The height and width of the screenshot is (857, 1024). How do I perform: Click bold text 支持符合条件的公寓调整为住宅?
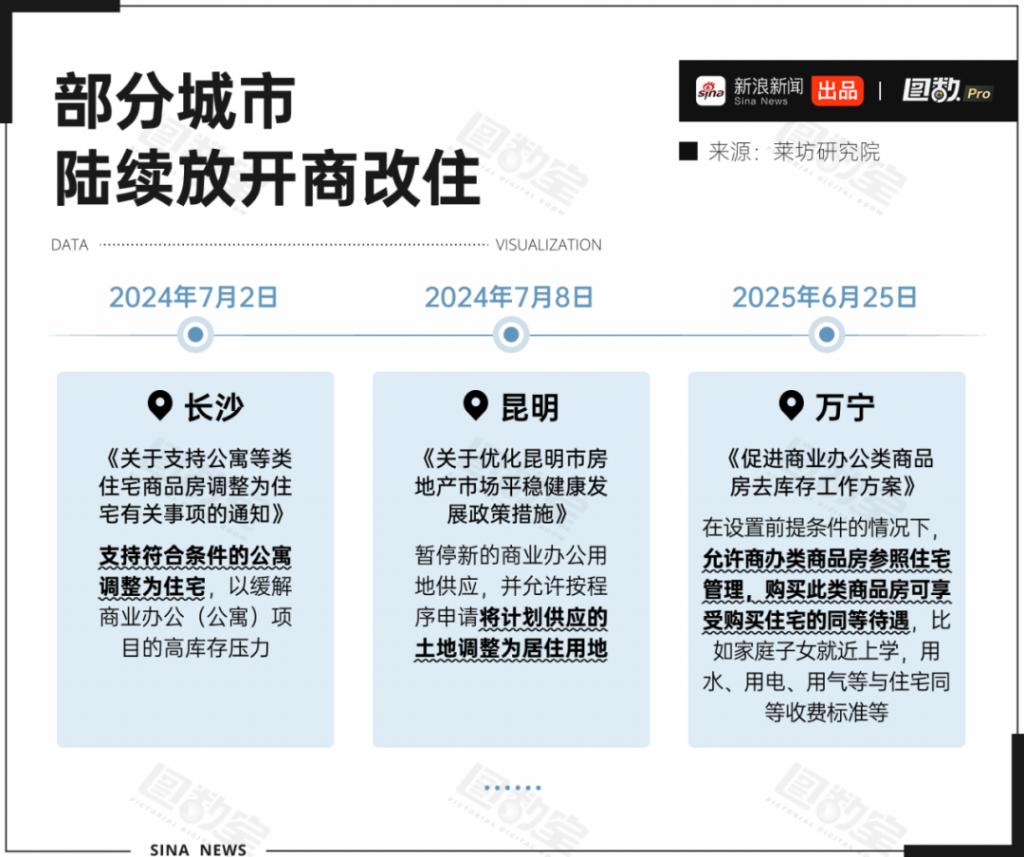[x=195, y=571]
